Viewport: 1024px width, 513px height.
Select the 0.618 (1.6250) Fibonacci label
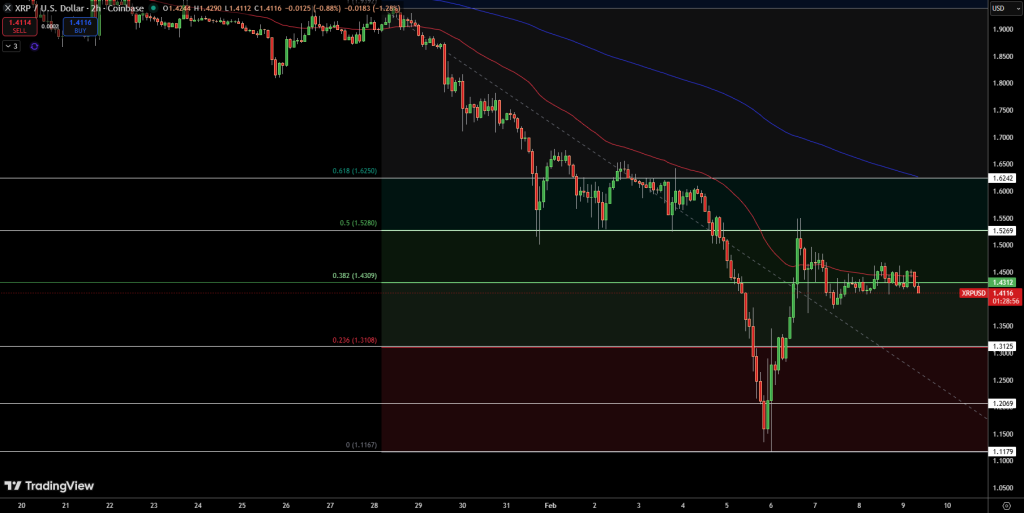[x=355, y=171]
